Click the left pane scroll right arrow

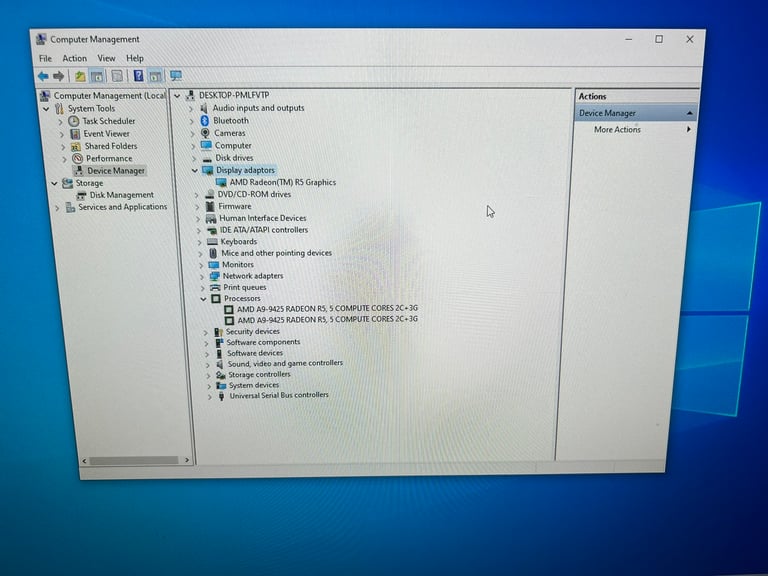click(187, 460)
